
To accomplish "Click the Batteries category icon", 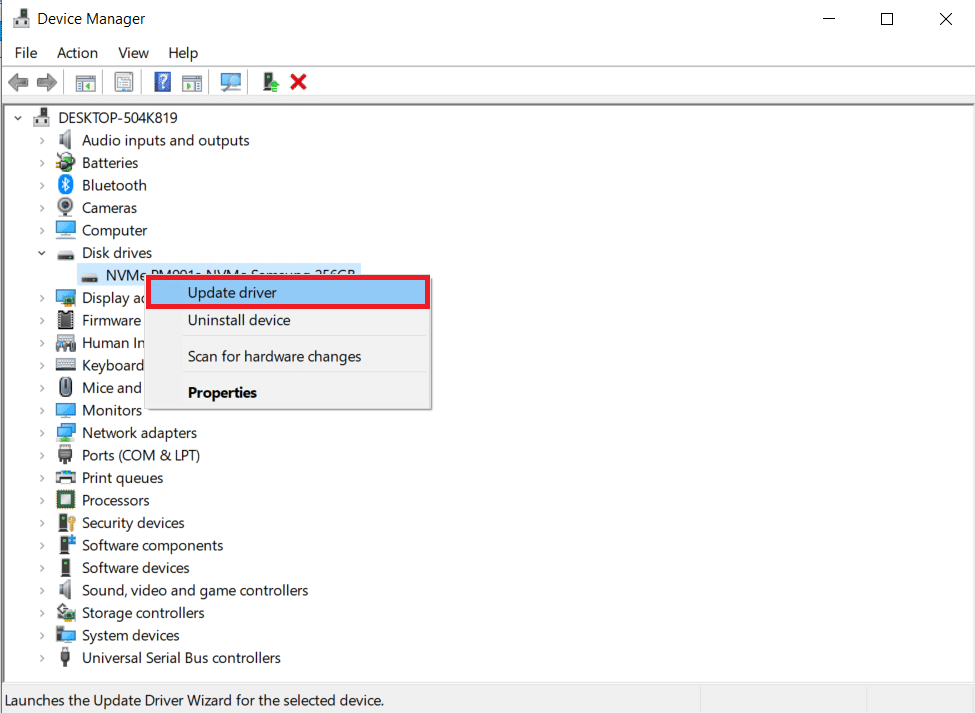I will pos(65,163).
